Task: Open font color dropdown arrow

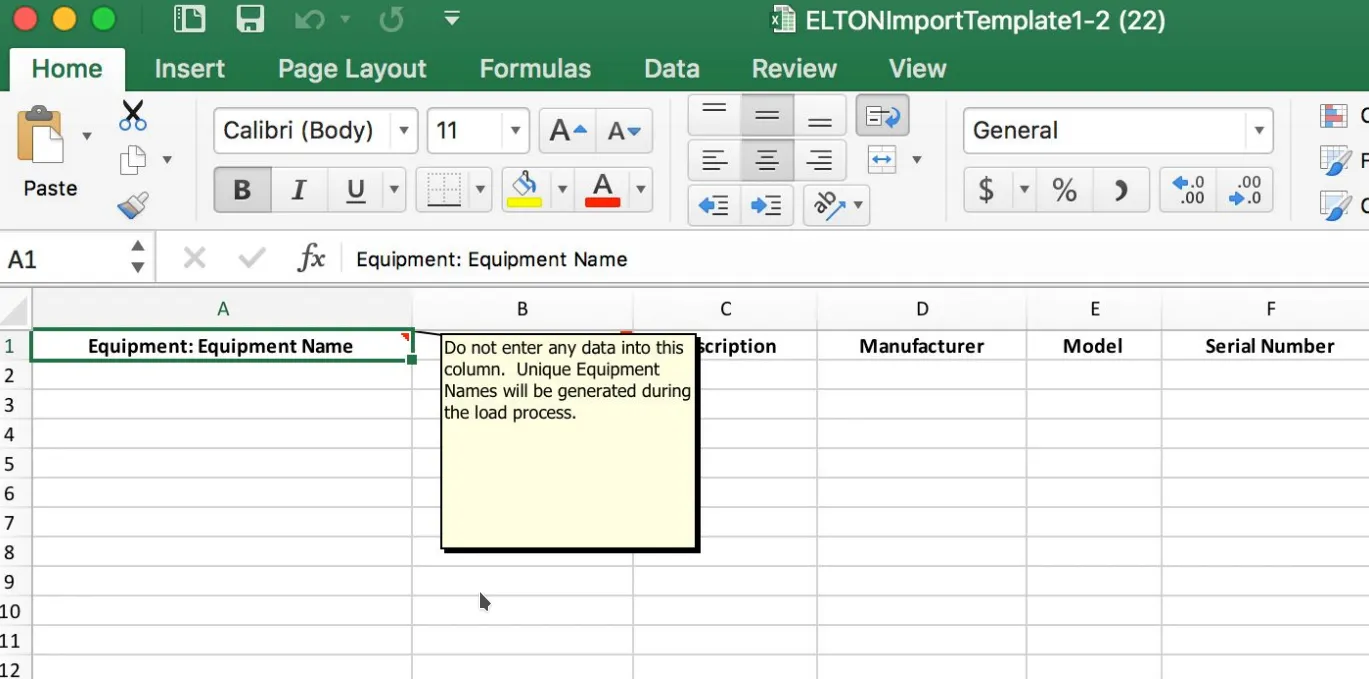Action: click(x=640, y=190)
